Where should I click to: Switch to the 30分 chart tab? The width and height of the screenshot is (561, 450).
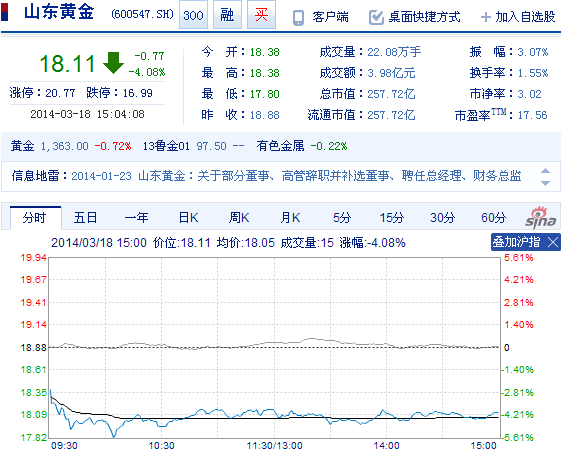tap(443, 218)
